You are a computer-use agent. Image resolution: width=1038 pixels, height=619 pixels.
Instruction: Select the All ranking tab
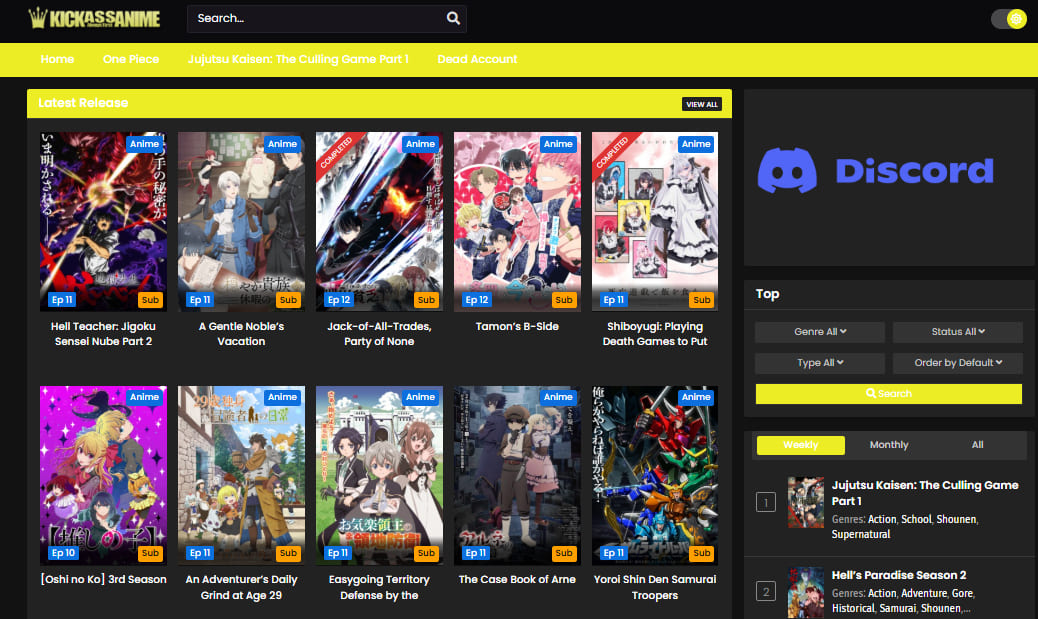click(977, 445)
